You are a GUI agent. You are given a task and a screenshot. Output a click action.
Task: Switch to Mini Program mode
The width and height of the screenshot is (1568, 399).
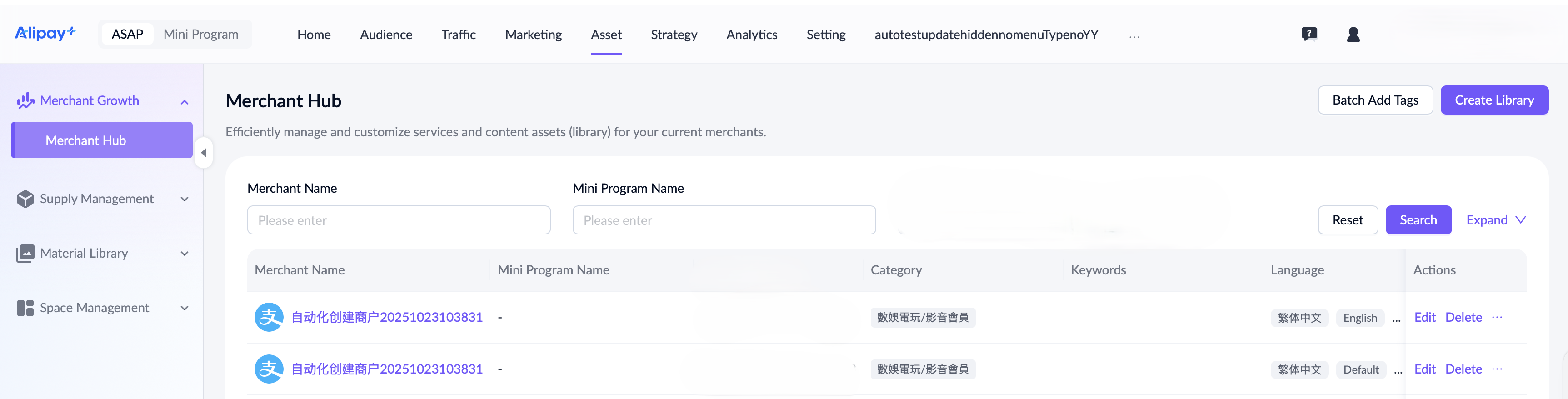coord(200,34)
